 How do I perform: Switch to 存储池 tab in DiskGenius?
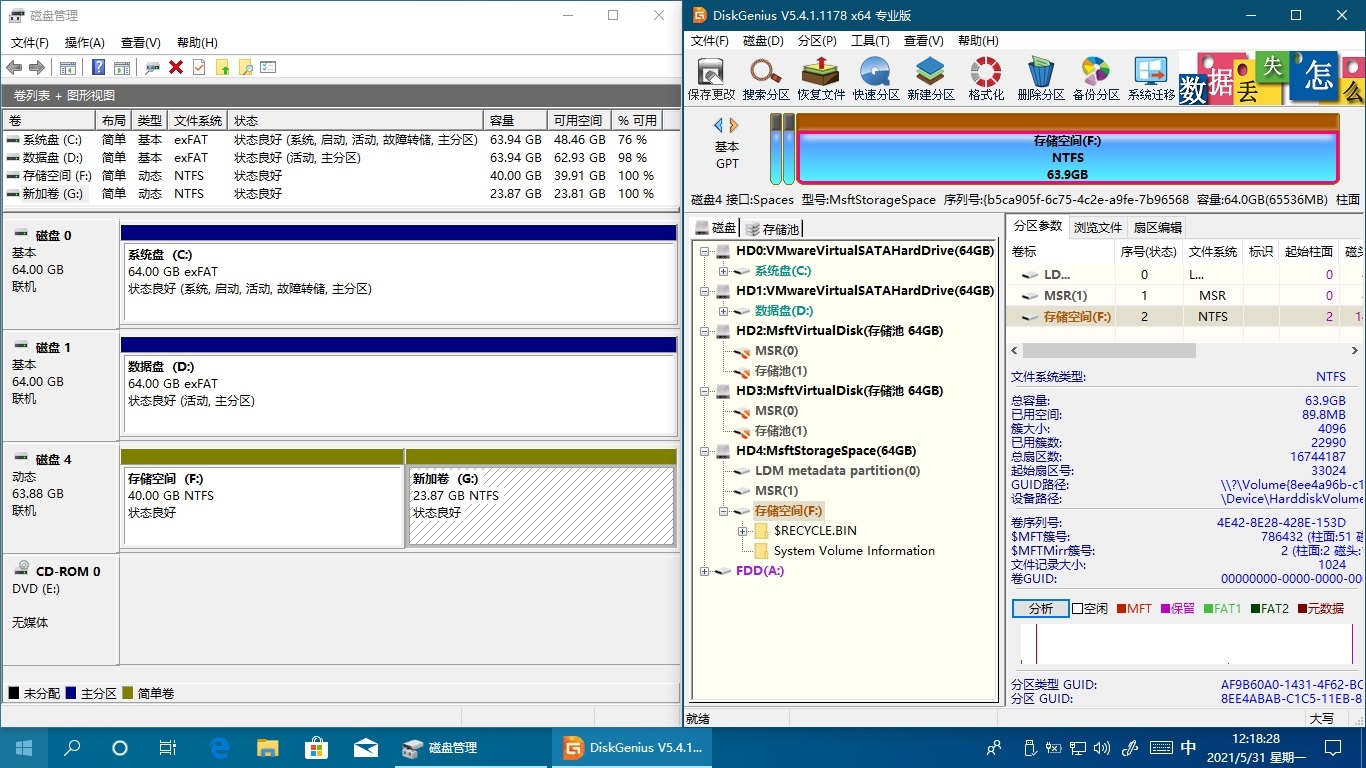(x=772, y=229)
